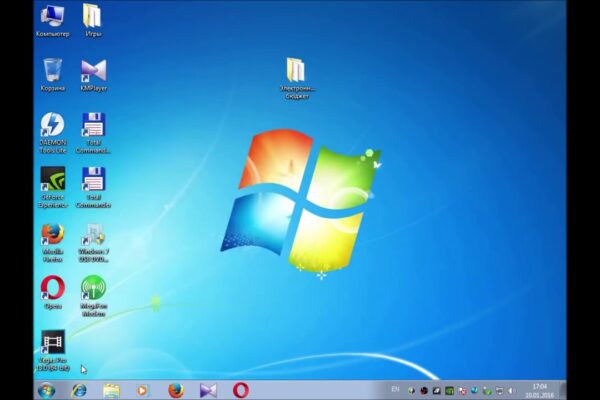
Task: Click the system tray clock and date
Action: point(540,389)
